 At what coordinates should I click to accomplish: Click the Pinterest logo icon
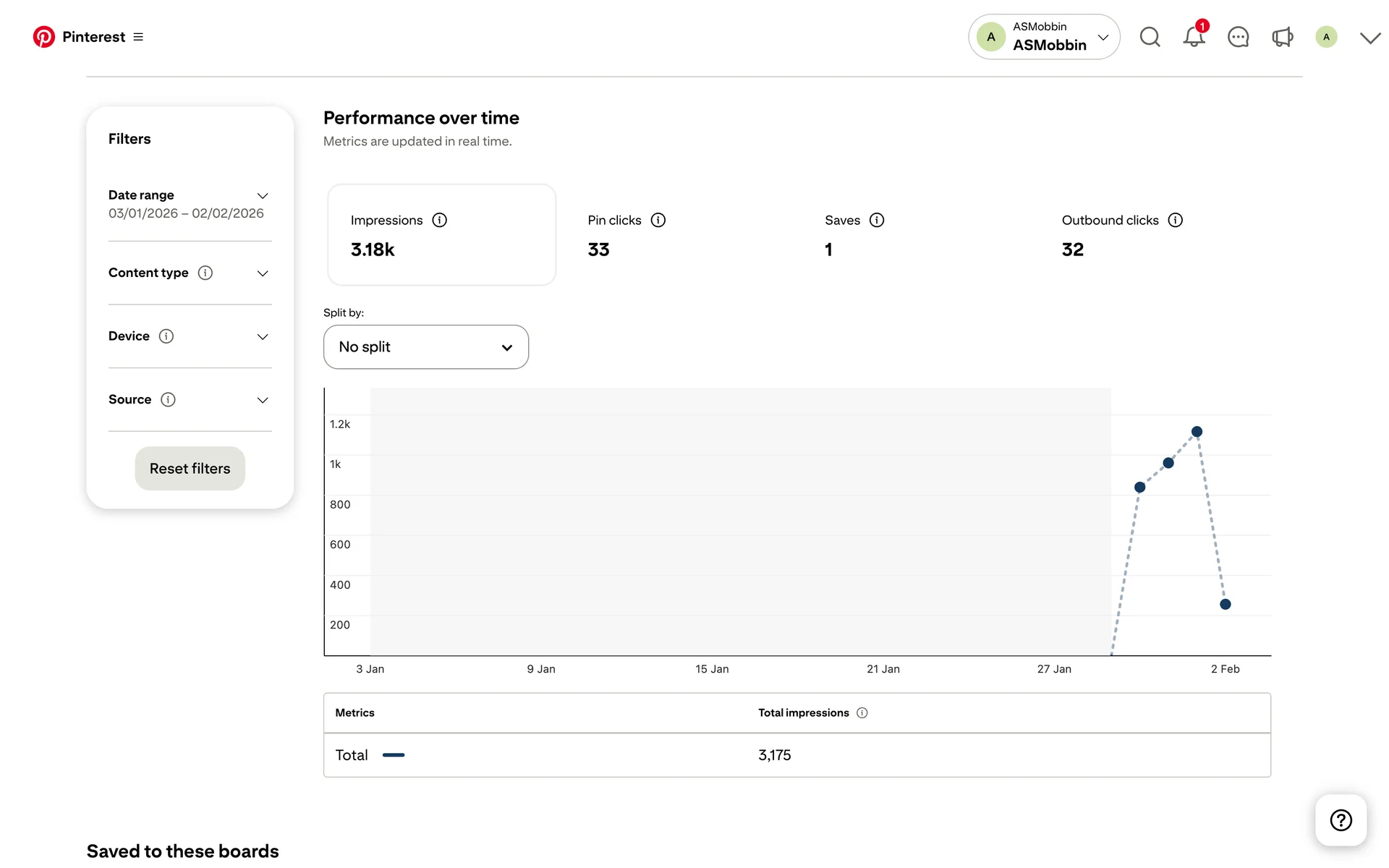pyautogui.click(x=43, y=37)
